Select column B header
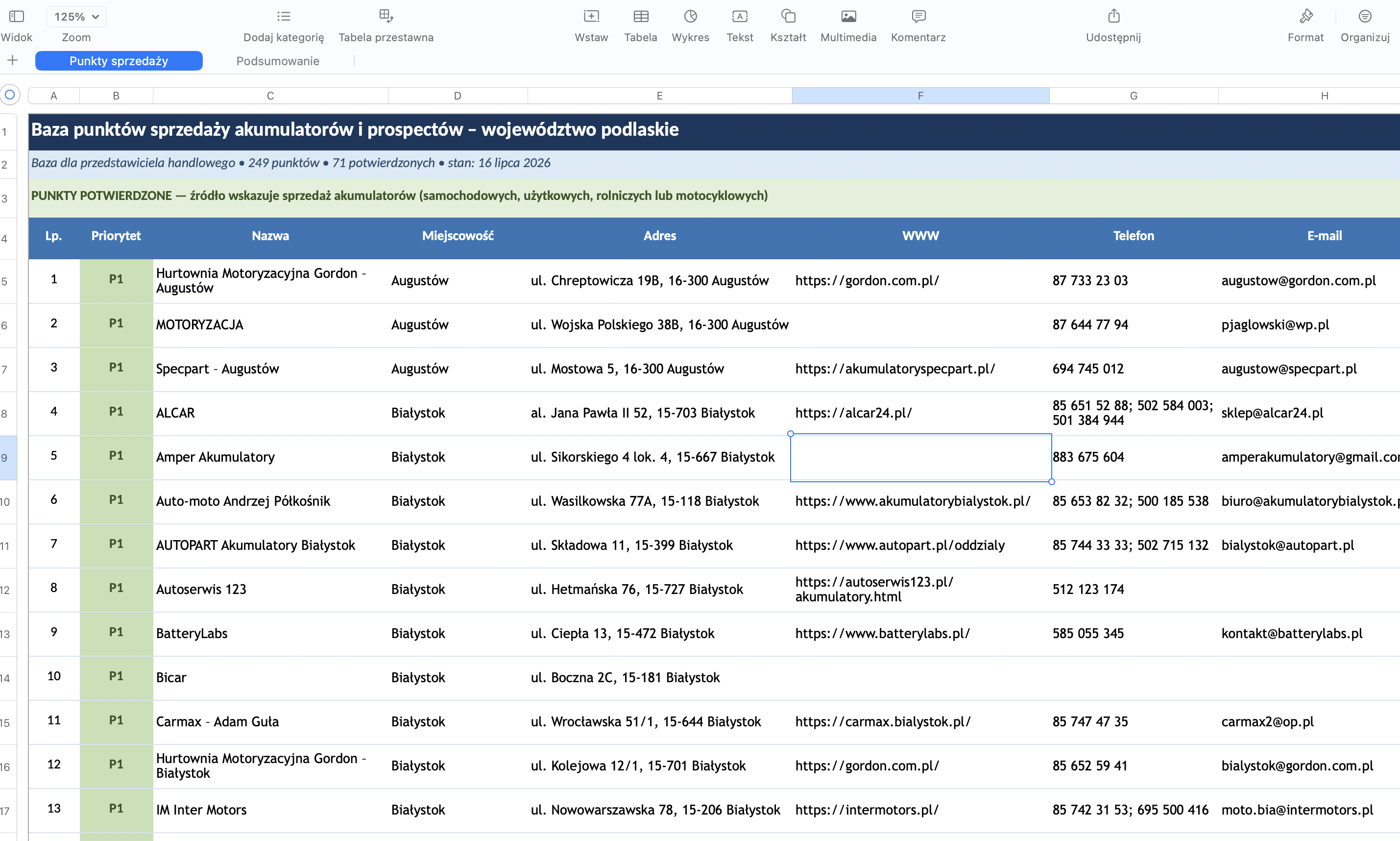 coord(116,96)
